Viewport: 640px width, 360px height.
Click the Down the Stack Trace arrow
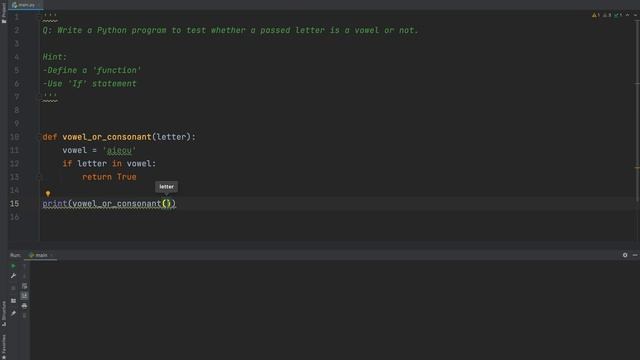point(24,276)
